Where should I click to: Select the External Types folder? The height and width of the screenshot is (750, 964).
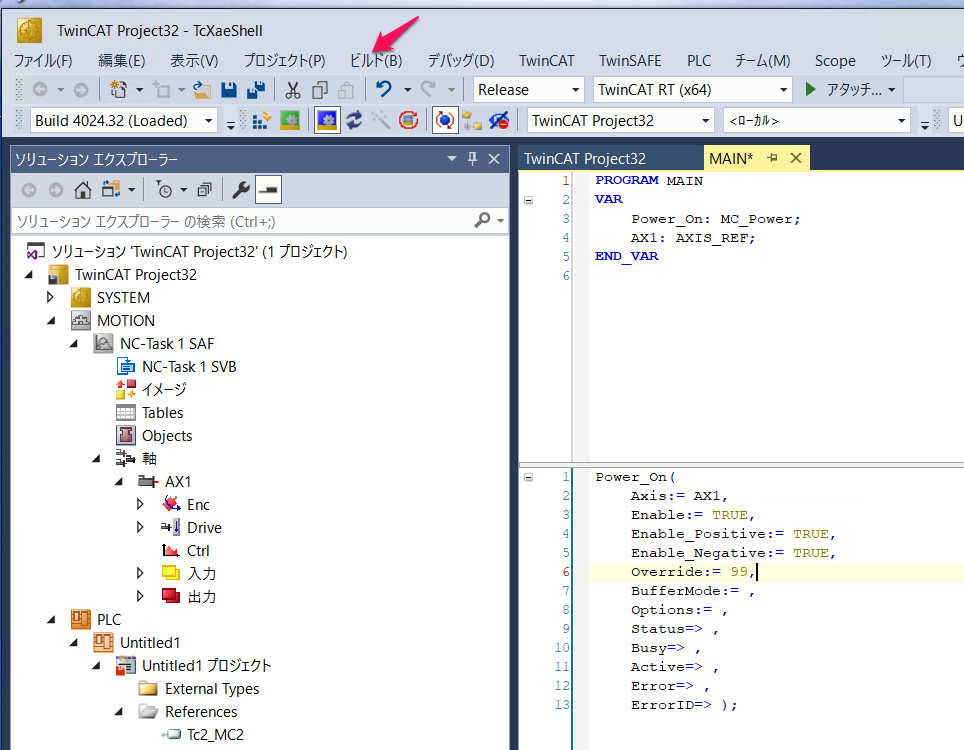click(212, 689)
